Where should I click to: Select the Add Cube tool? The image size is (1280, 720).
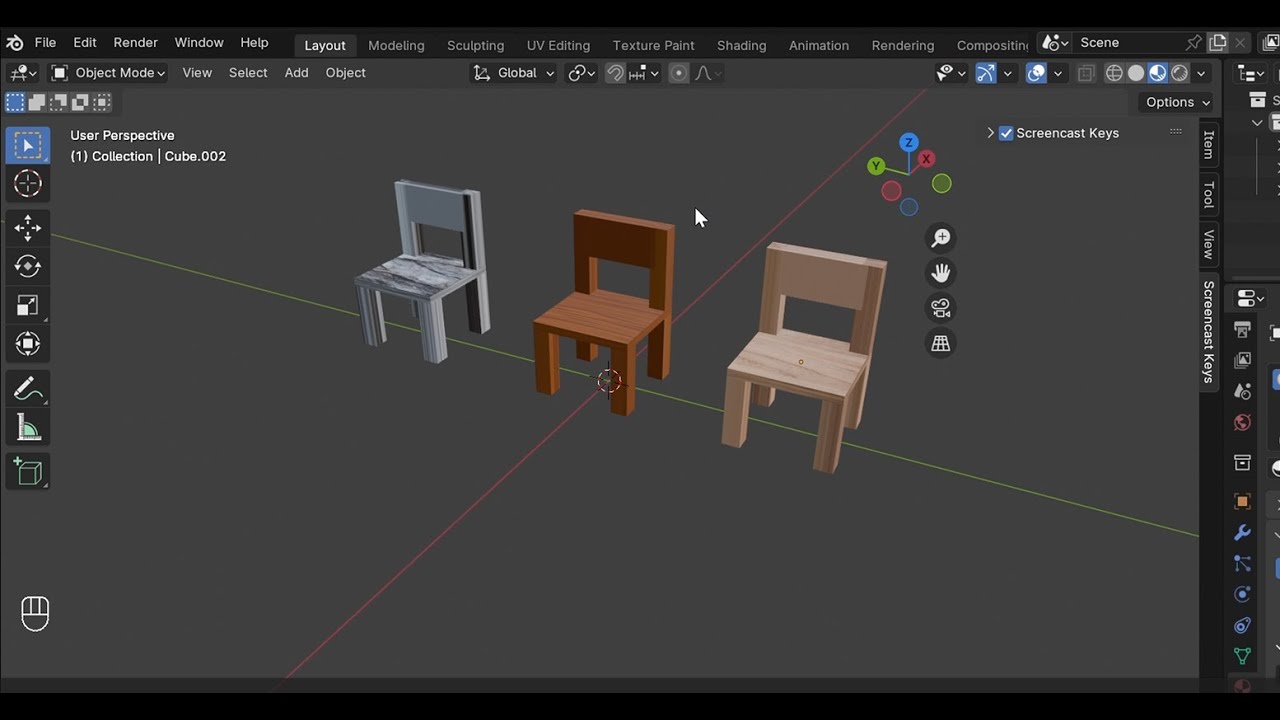coord(28,472)
